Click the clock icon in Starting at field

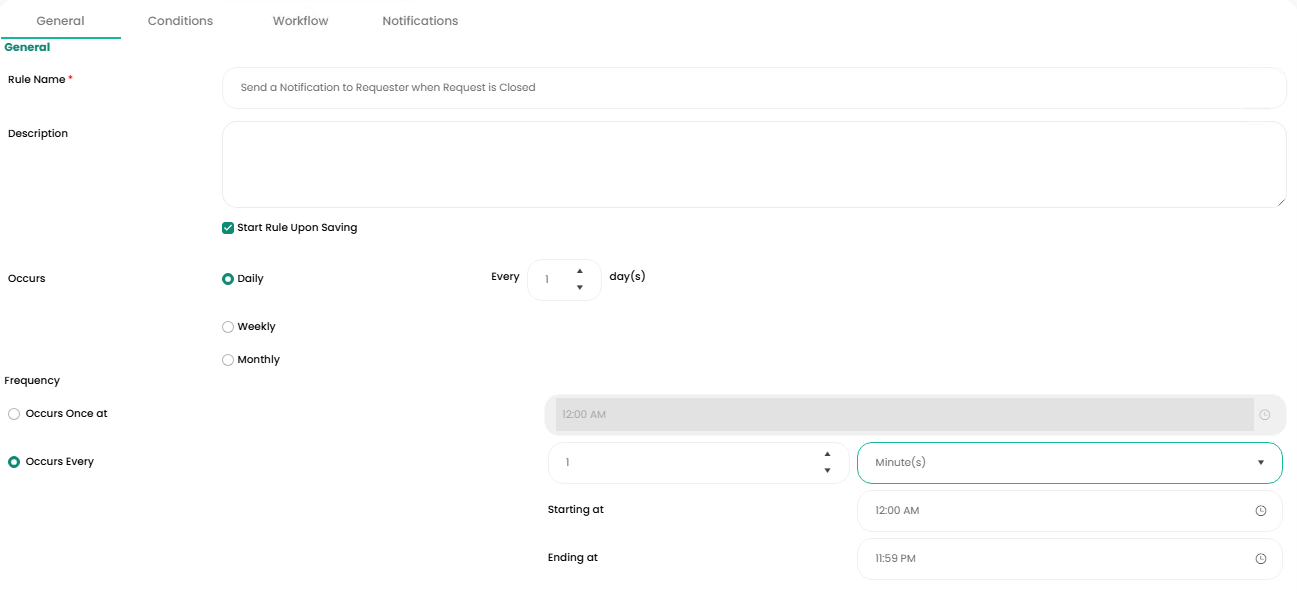[x=1261, y=511]
